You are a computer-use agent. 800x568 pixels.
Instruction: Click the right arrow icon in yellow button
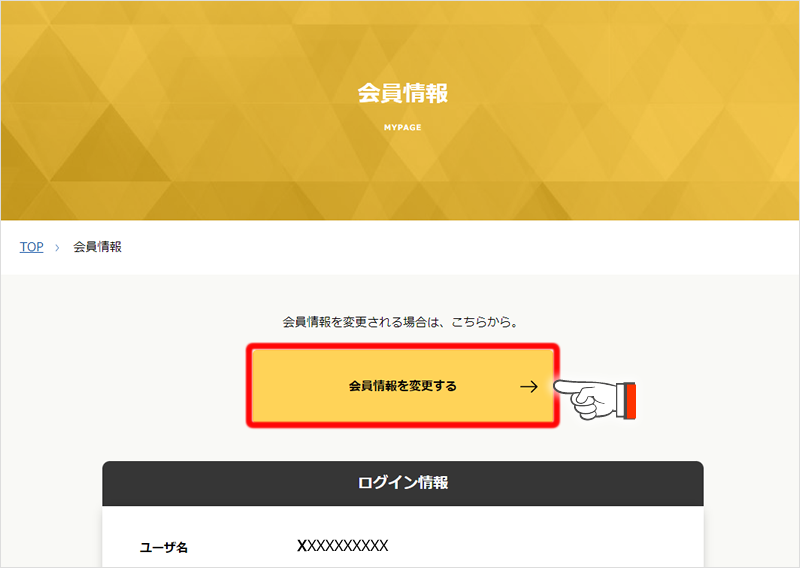[529, 386]
